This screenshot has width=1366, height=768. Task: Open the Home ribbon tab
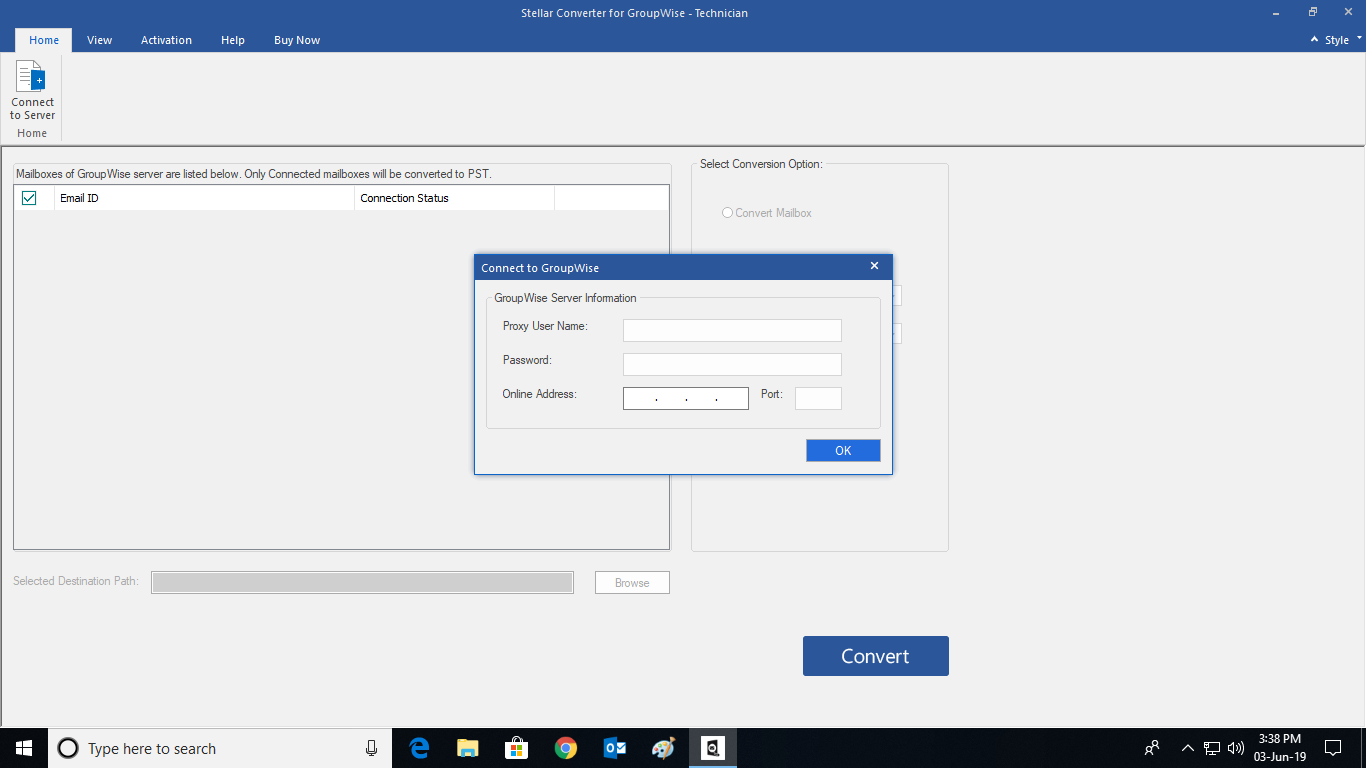[x=44, y=40]
